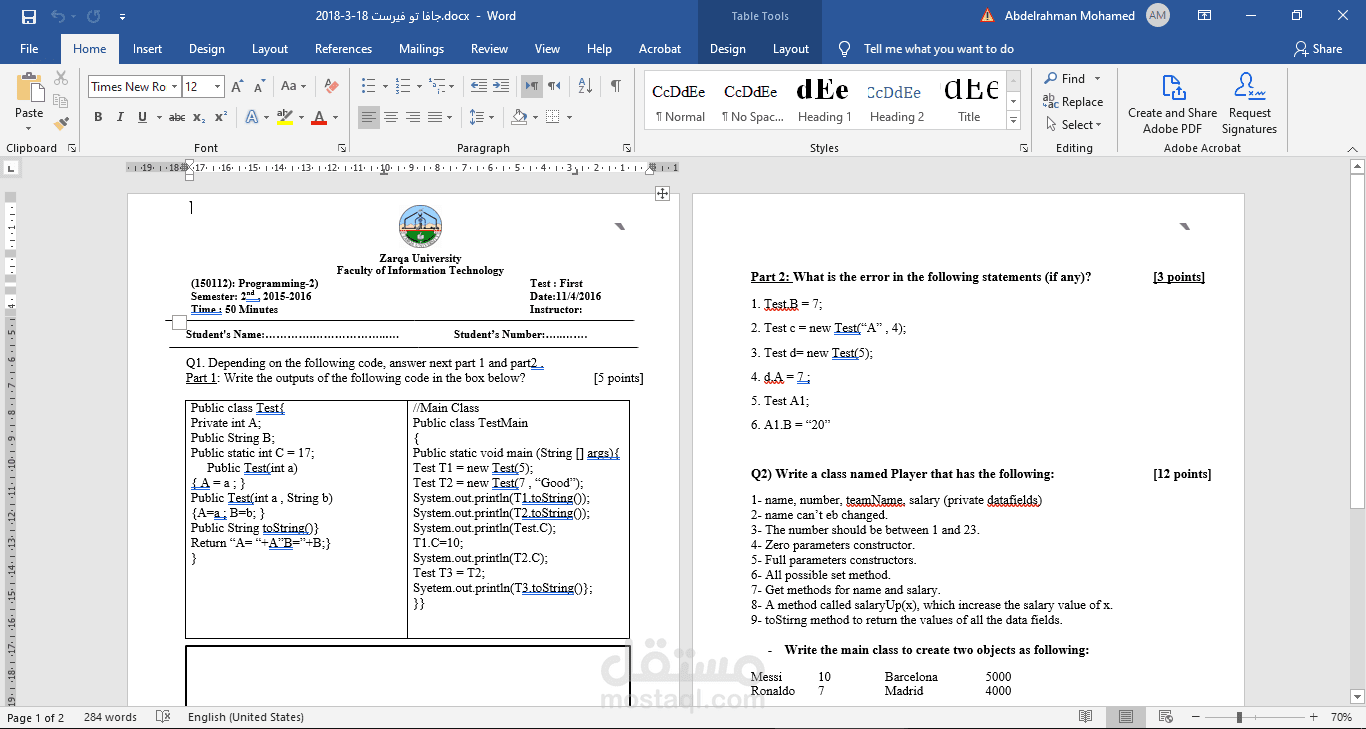Clear all formatting eraser icon
Image resolution: width=1366 pixels, height=729 pixels.
click(x=332, y=86)
